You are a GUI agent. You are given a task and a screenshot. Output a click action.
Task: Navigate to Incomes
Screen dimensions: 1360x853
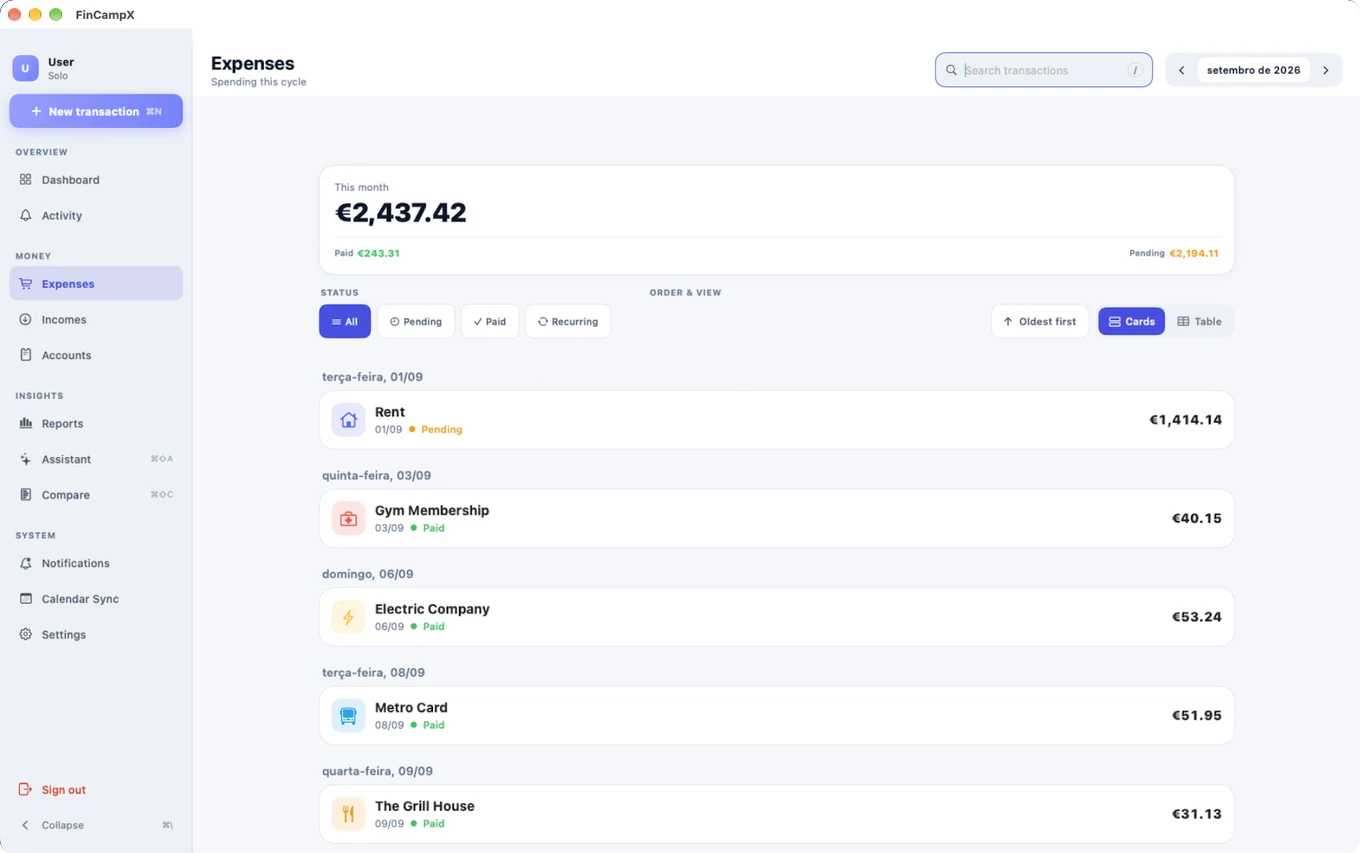pos(96,320)
